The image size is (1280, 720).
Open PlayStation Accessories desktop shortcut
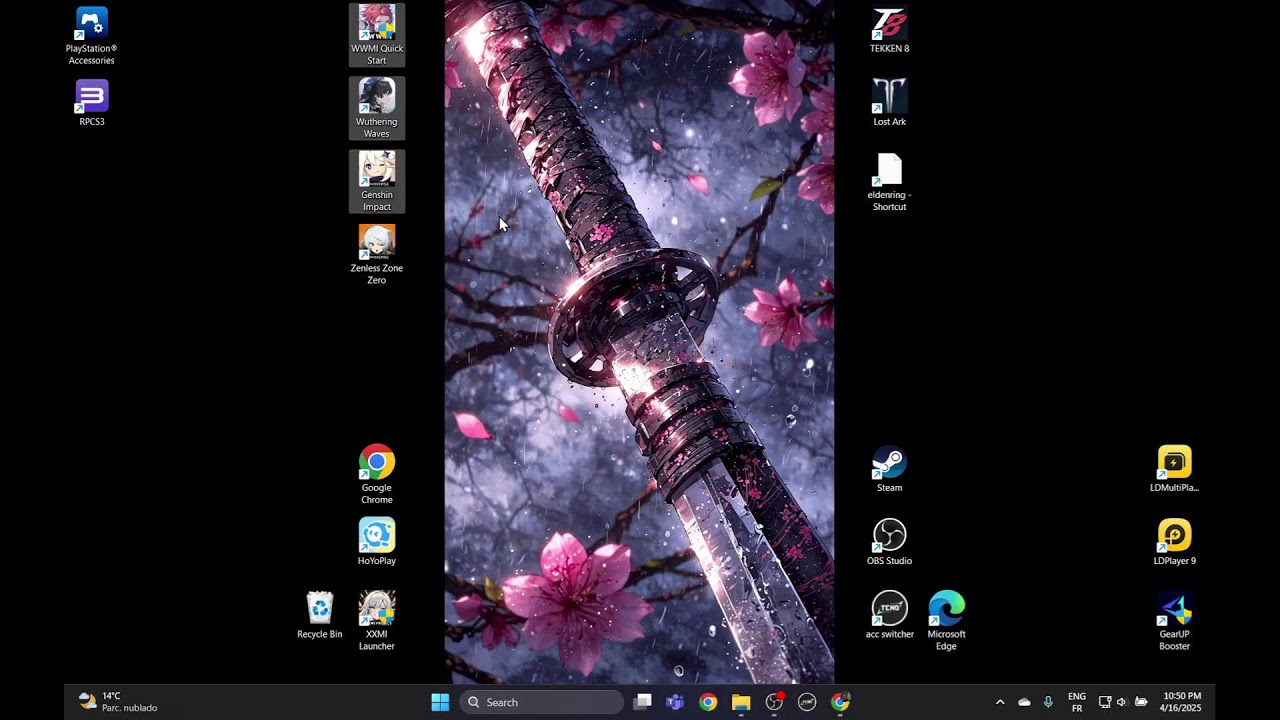(91, 36)
